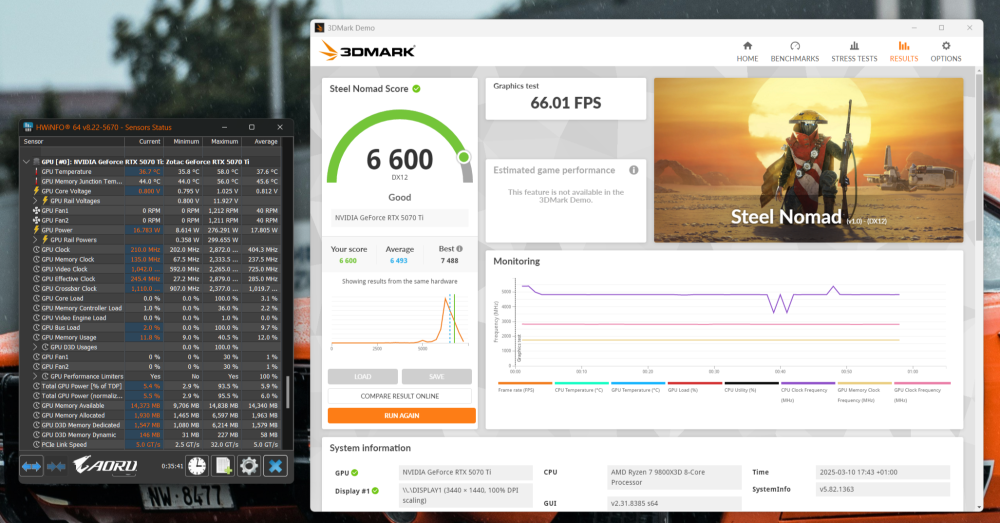Go to the Benchmarks section
The width and height of the screenshot is (1000, 523).
coord(795,52)
